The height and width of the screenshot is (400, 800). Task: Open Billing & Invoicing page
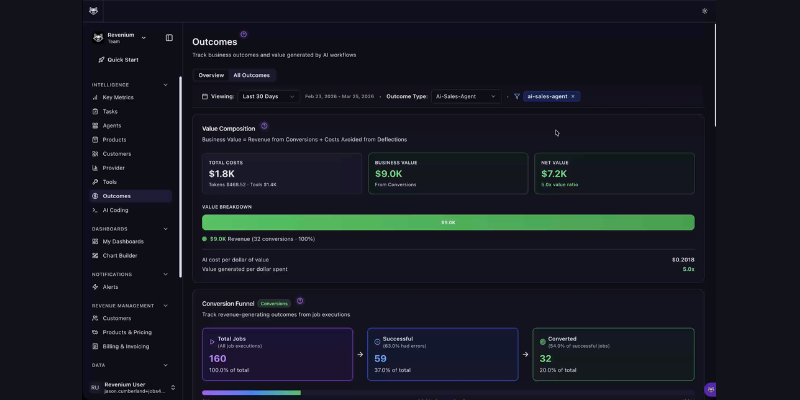coord(128,346)
